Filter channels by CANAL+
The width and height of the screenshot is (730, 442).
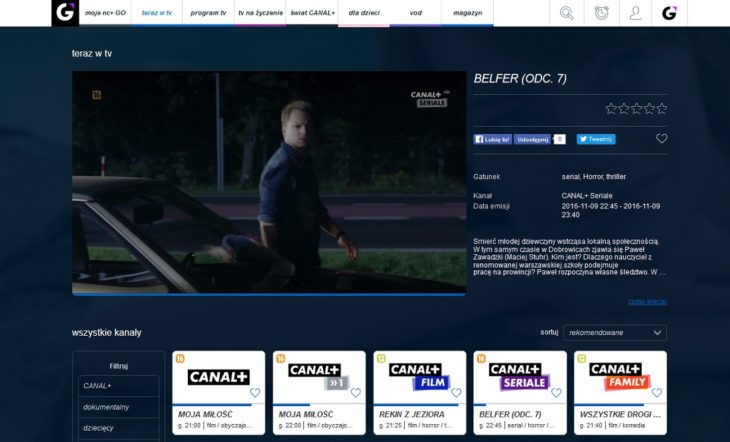pyautogui.click(x=119, y=386)
